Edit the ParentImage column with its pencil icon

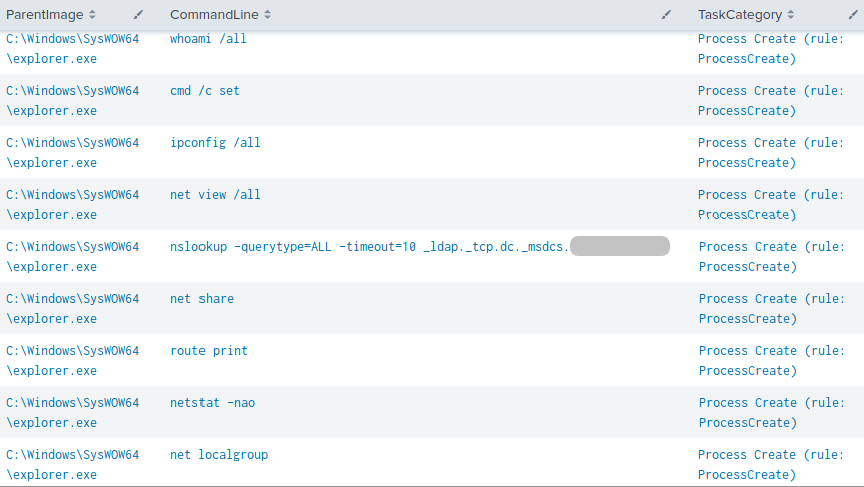(138, 15)
